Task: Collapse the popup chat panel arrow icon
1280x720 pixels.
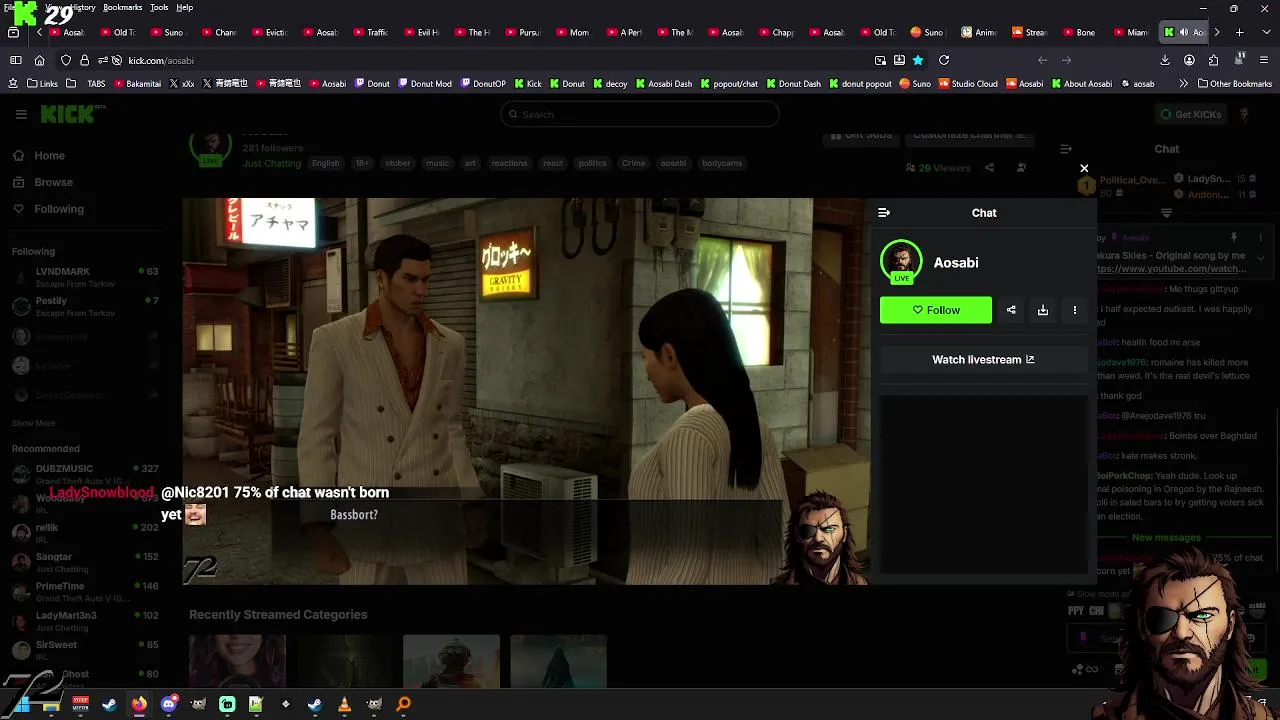Action: tap(883, 213)
